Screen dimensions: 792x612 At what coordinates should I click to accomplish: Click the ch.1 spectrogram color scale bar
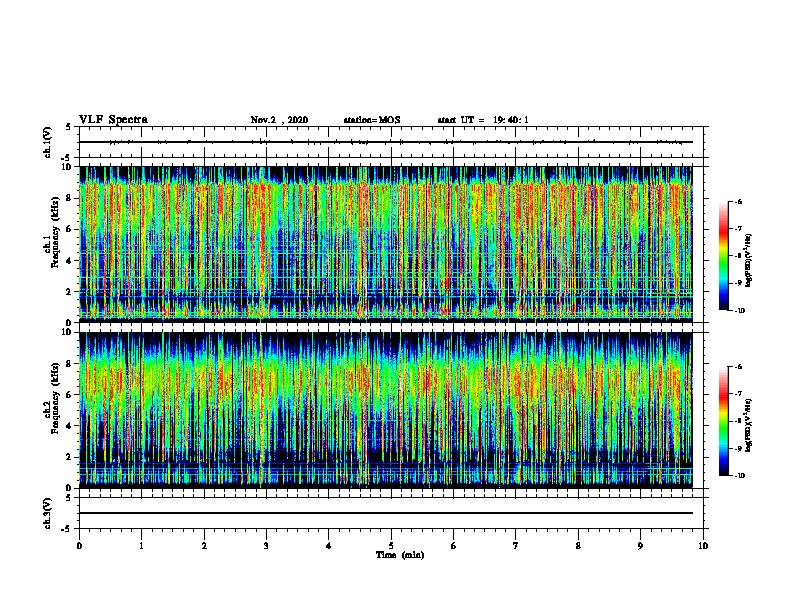point(723,256)
